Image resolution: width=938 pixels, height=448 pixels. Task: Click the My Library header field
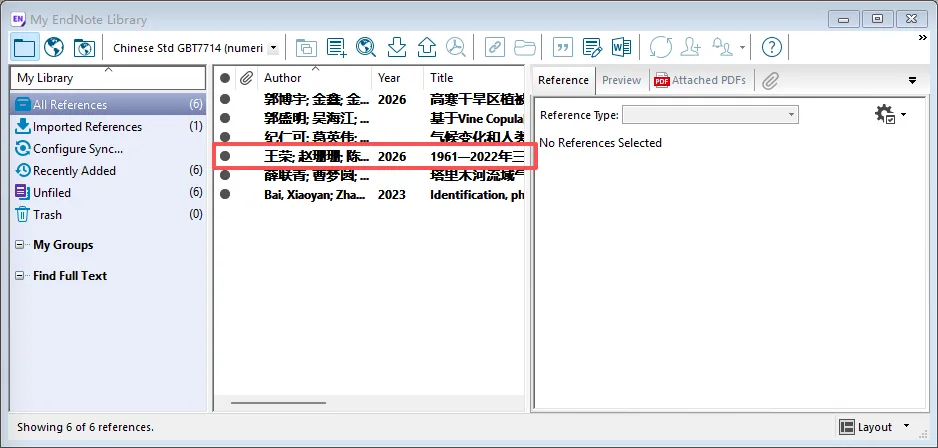108,78
